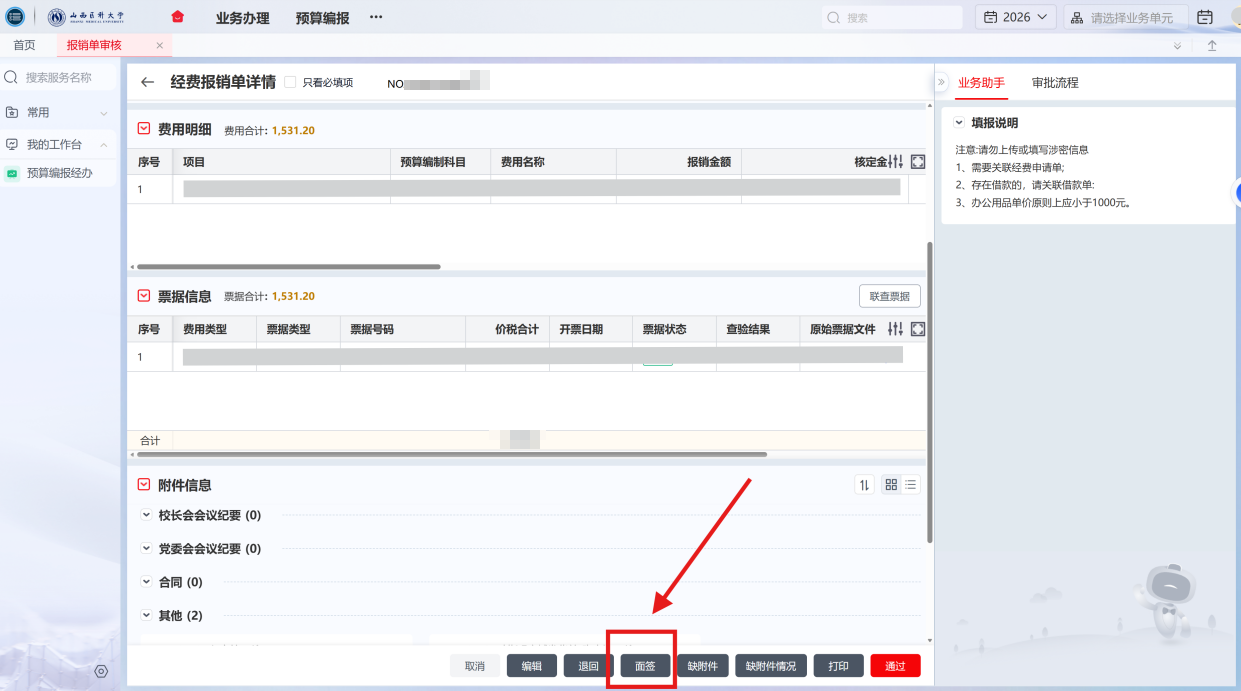The width and height of the screenshot is (1241, 691).
Task: Switch to the 审批流程 tab
Action: (1055, 83)
